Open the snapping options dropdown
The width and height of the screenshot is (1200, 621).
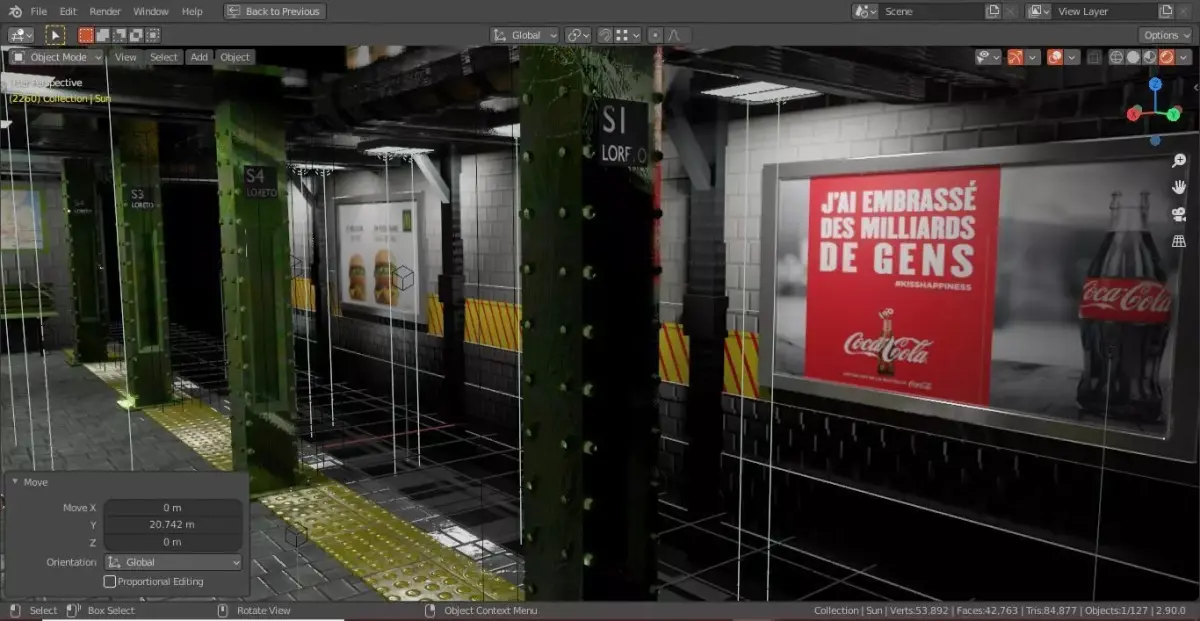click(x=628, y=35)
